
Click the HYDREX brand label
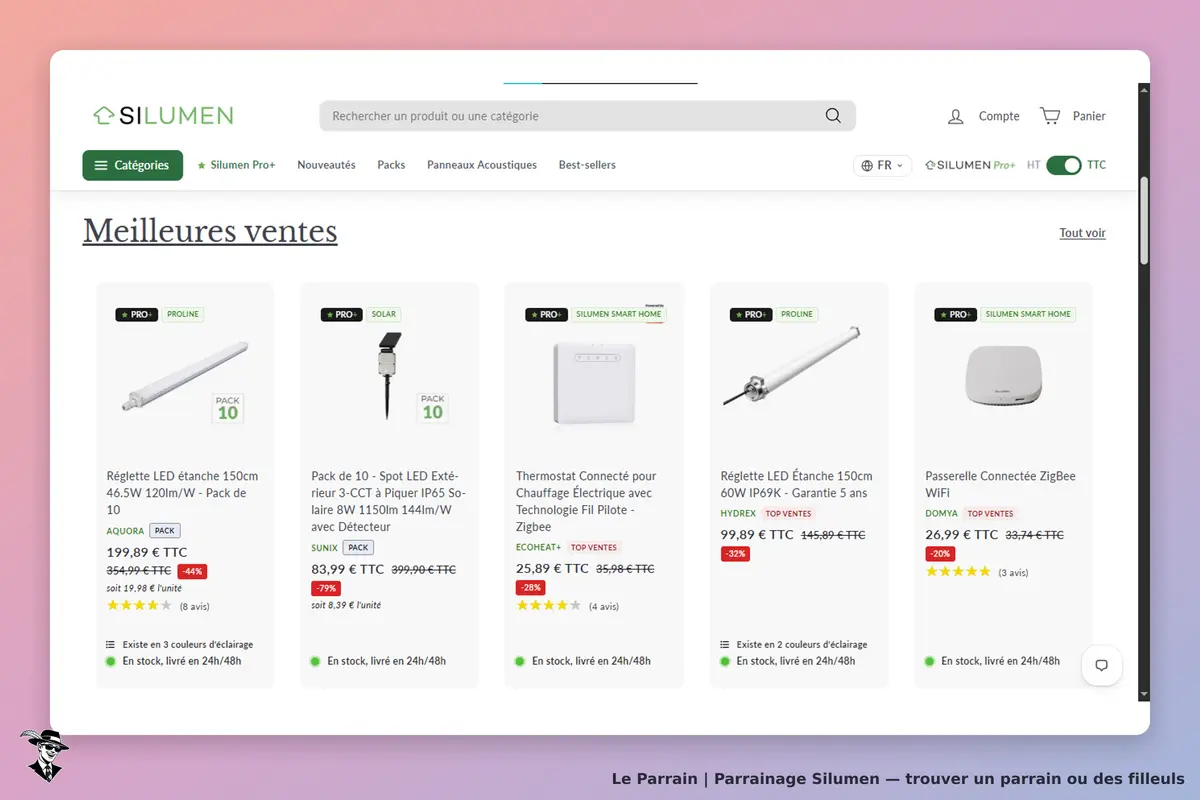click(x=738, y=514)
